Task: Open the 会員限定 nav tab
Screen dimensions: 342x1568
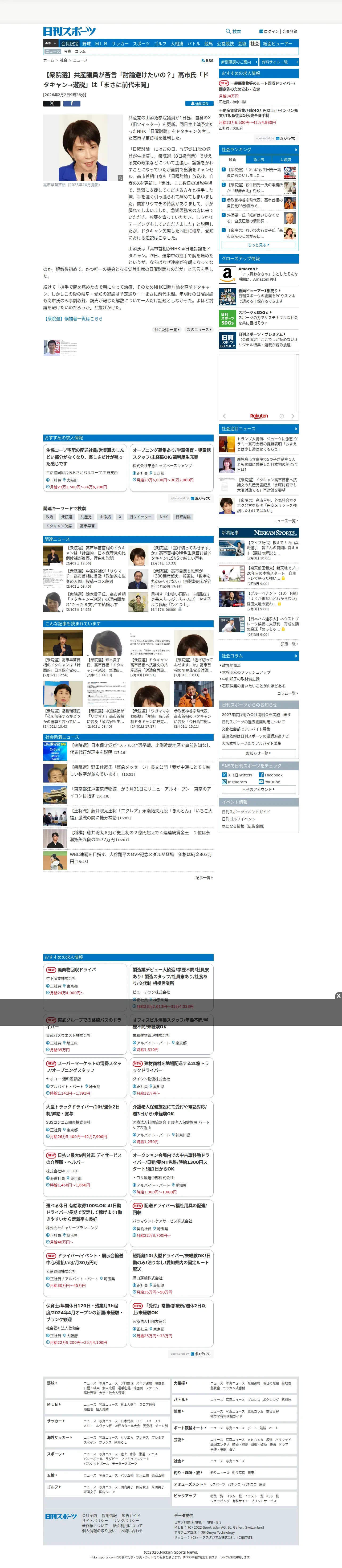Action: [x=70, y=44]
